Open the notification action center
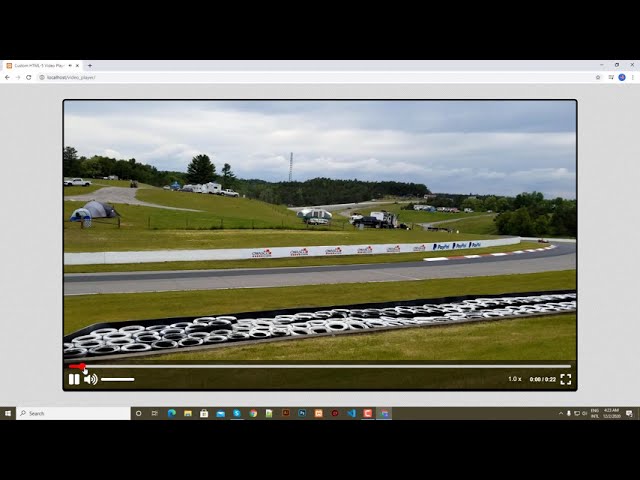 pos(629,413)
